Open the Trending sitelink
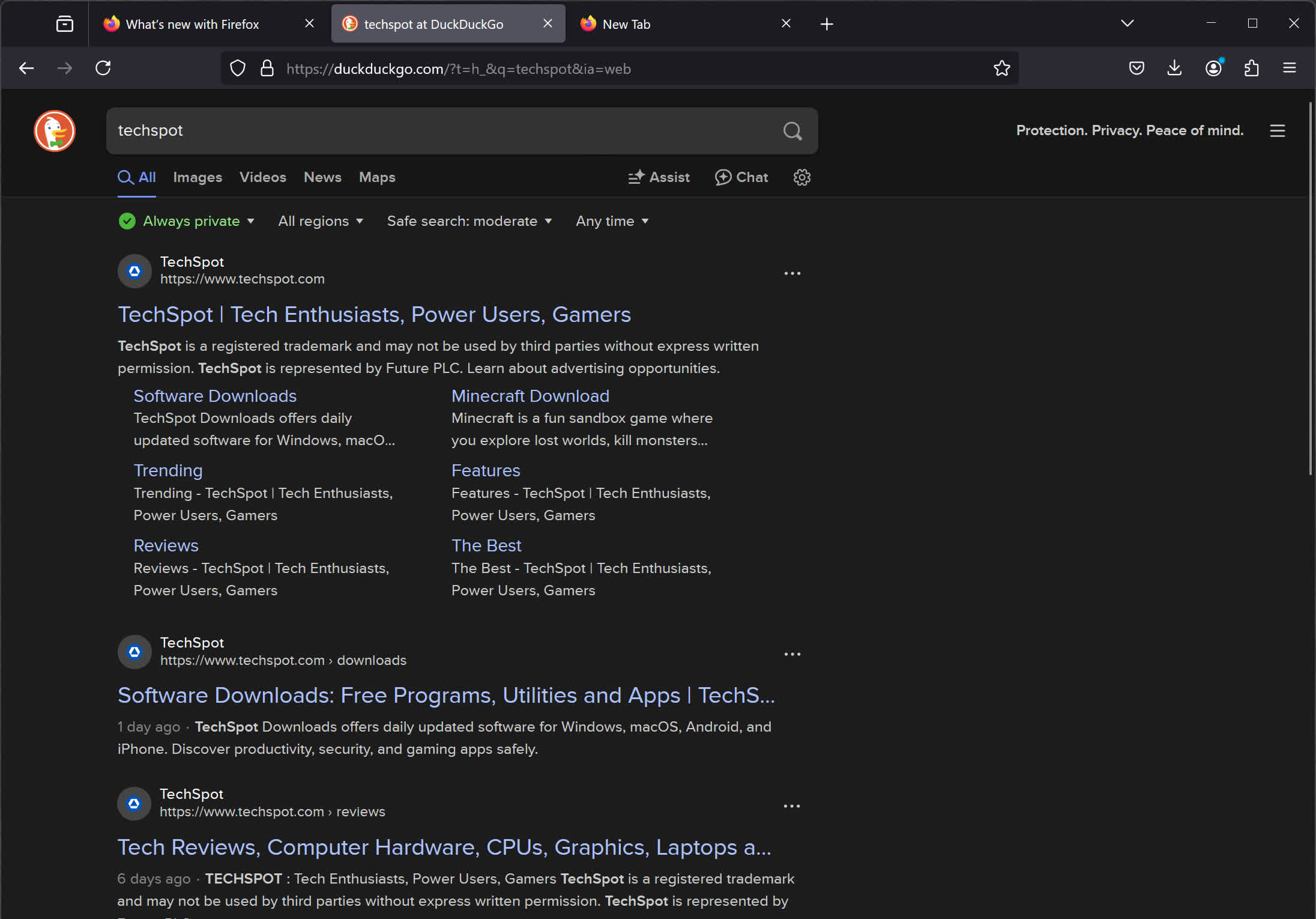The width and height of the screenshot is (1316, 919). [168, 470]
